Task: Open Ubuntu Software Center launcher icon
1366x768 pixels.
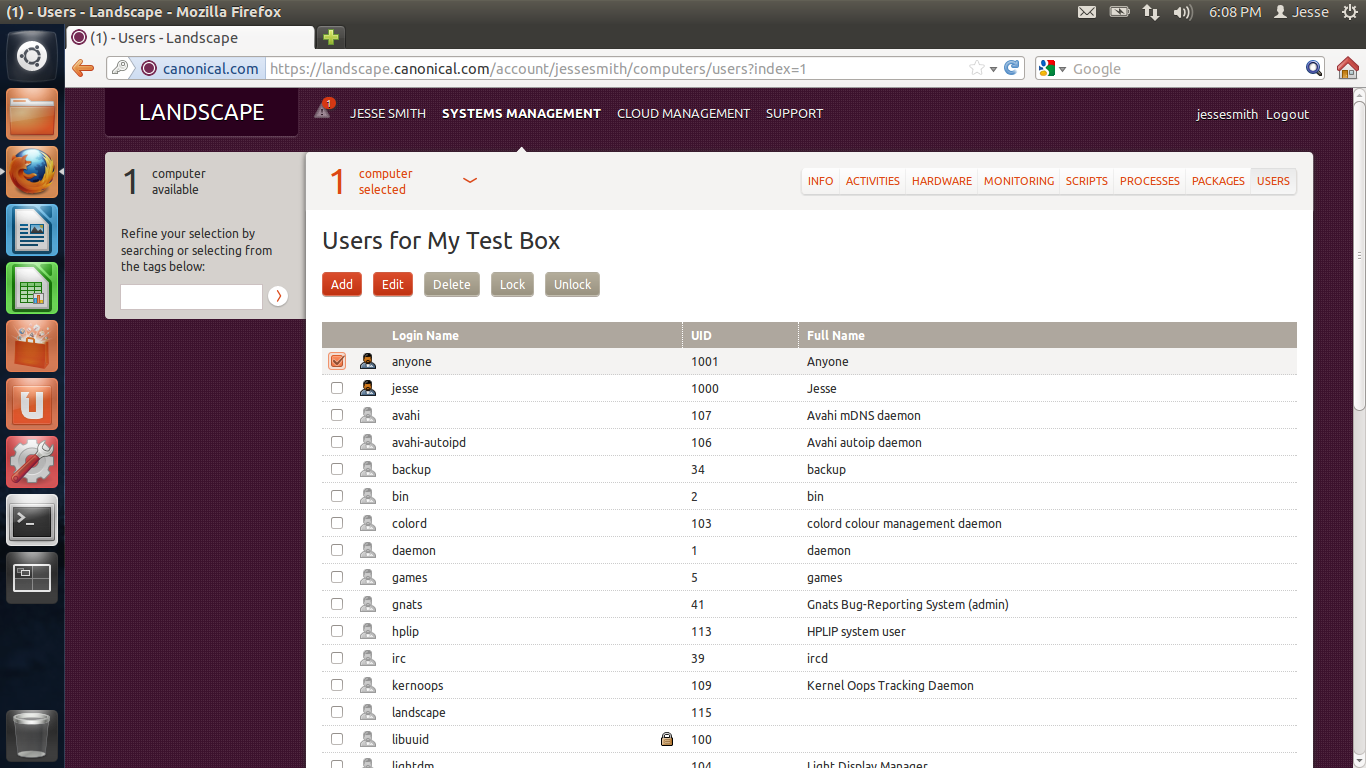Action: pyautogui.click(x=32, y=346)
